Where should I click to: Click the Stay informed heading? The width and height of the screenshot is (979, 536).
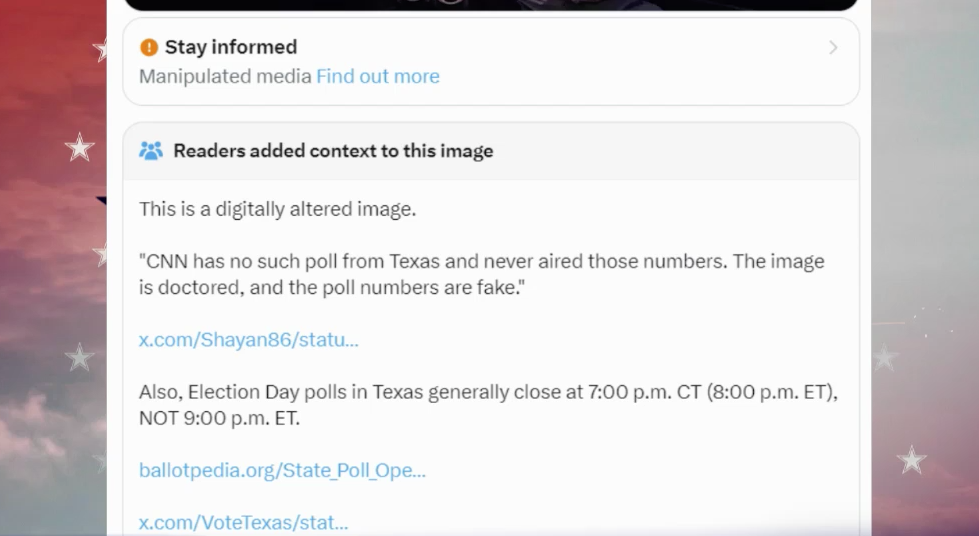(x=231, y=47)
